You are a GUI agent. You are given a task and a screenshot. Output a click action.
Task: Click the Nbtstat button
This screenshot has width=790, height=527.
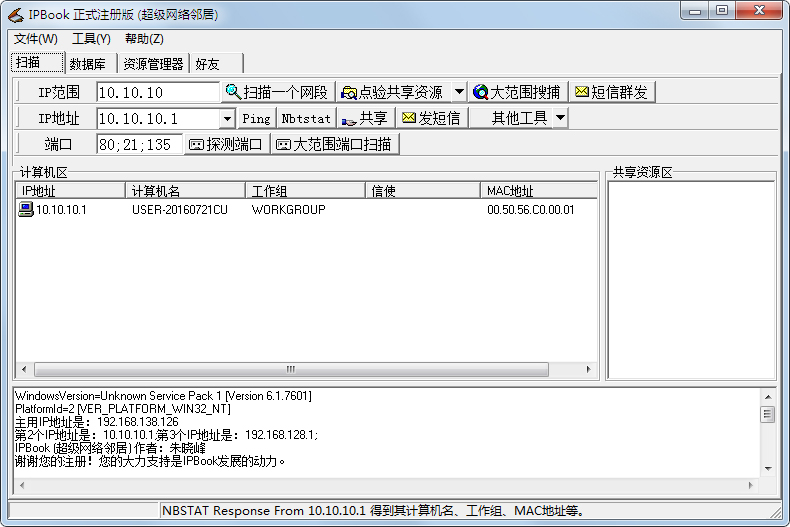coord(306,118)
